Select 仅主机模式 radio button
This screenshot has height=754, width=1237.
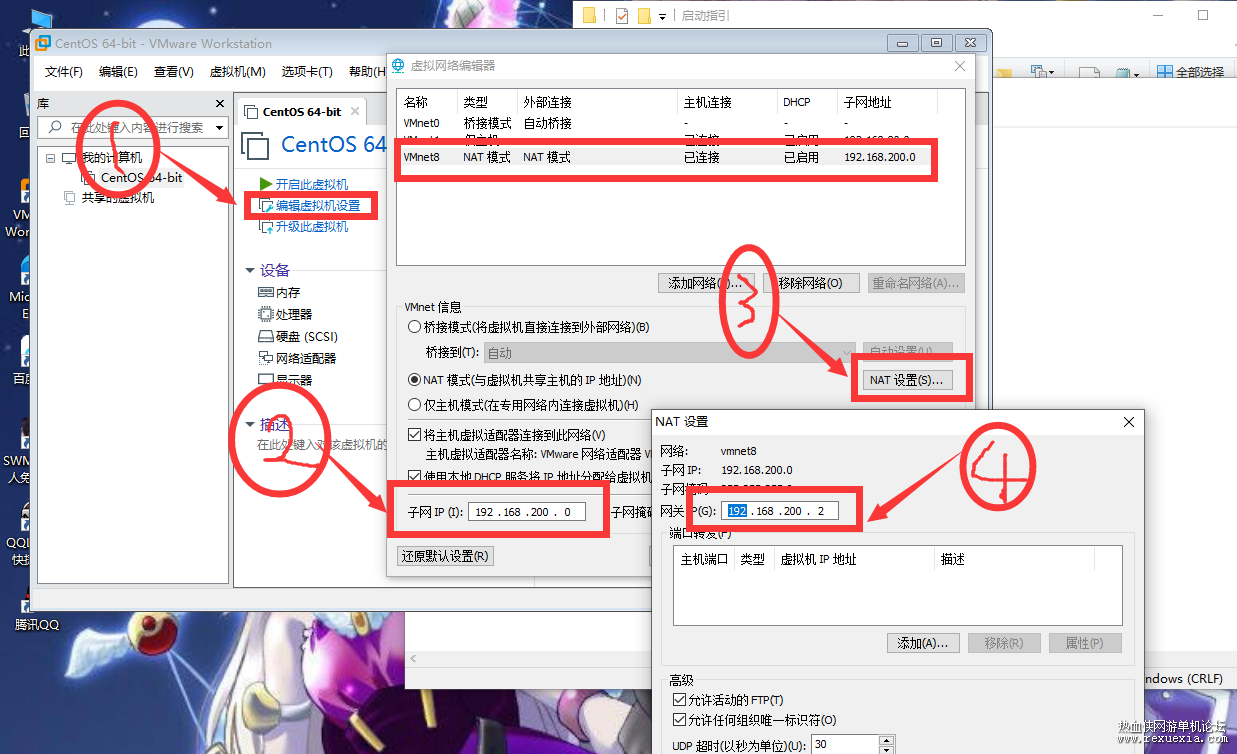tap(414, 405)
